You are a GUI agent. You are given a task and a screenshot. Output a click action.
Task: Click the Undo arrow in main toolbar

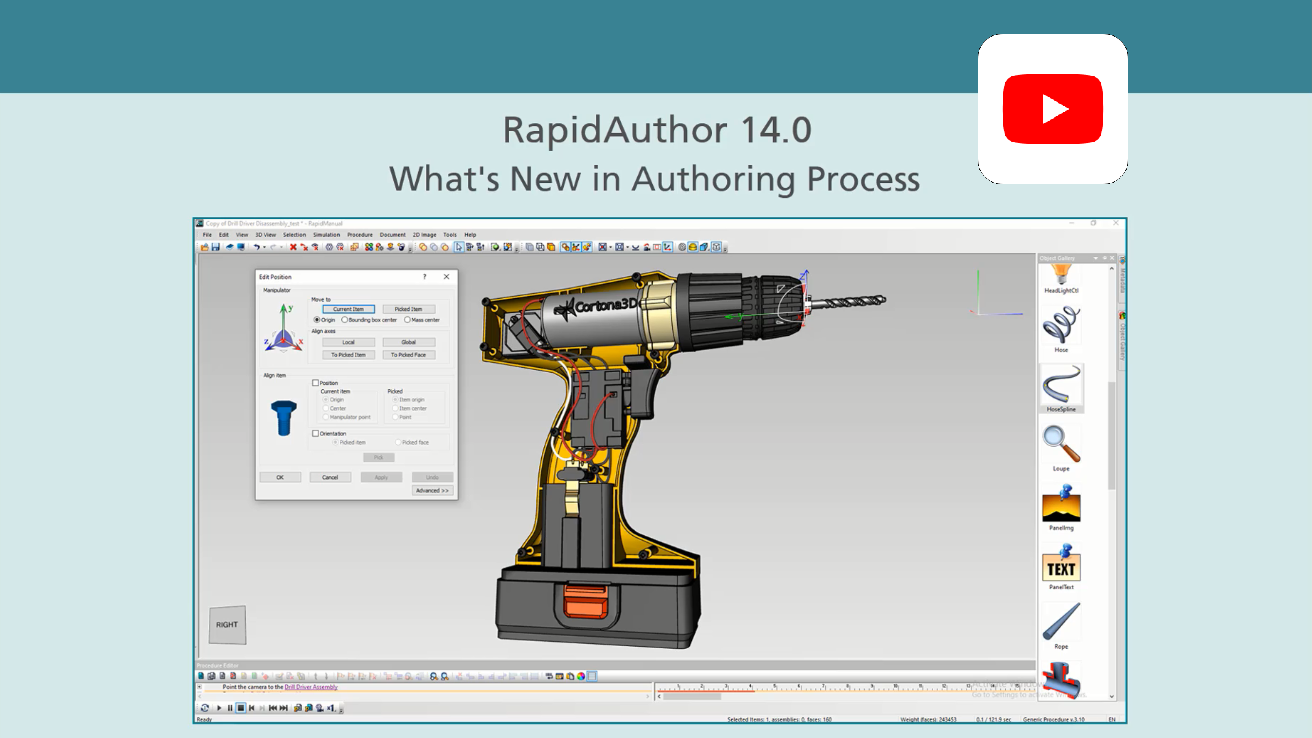[256, 246]
